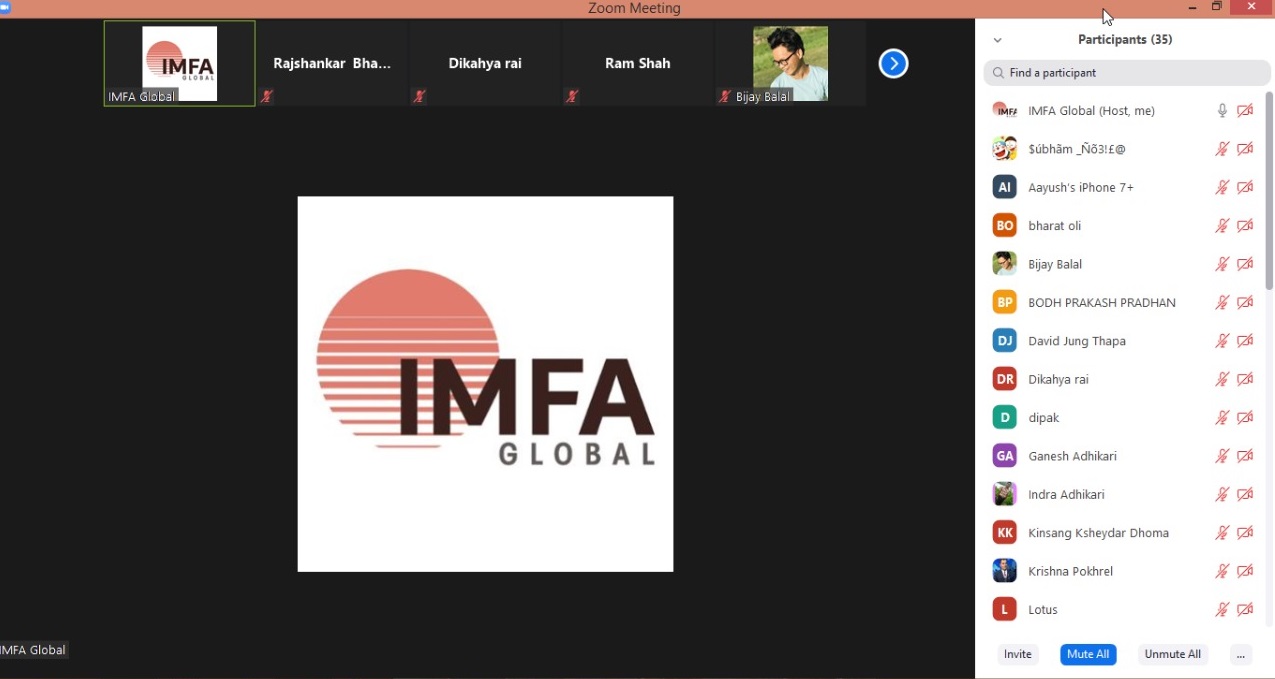
Task: Click Krishna Pokhrel's profile photo avatar
Action: click(x=1004, y=571)
